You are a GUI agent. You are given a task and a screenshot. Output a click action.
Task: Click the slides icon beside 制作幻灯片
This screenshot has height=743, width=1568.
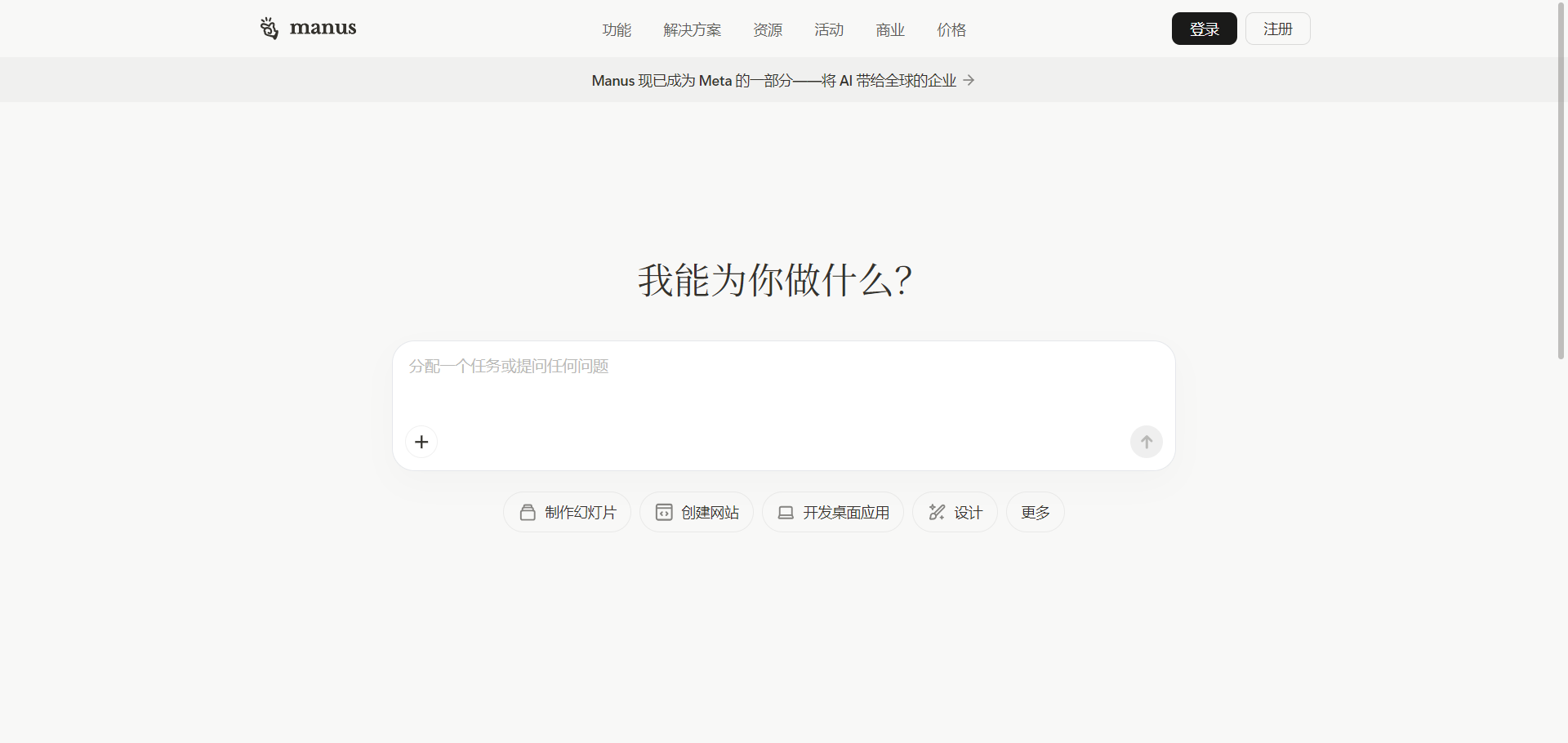pos(528,512)
